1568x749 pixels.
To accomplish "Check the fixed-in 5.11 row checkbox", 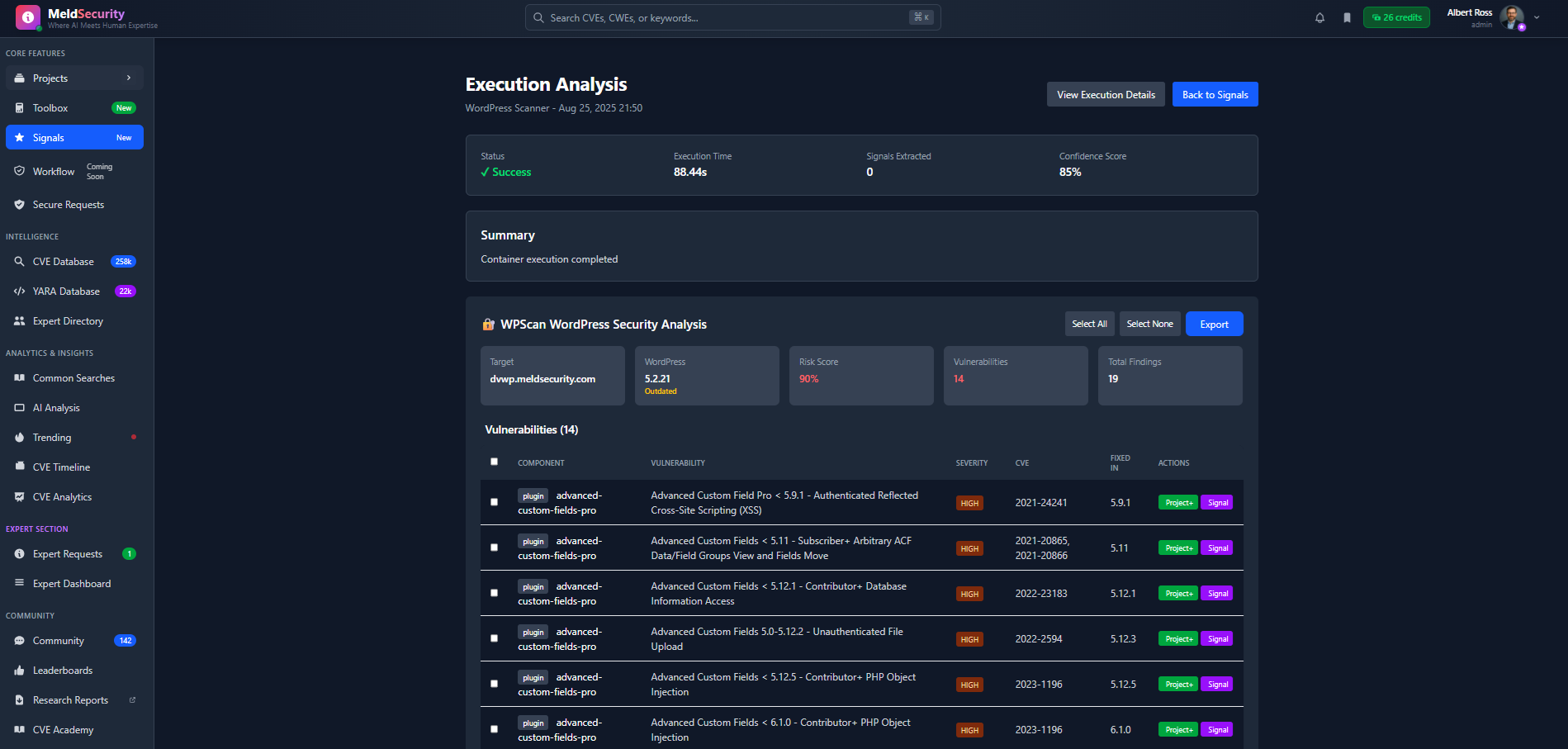I will click(x=495, y=548).
